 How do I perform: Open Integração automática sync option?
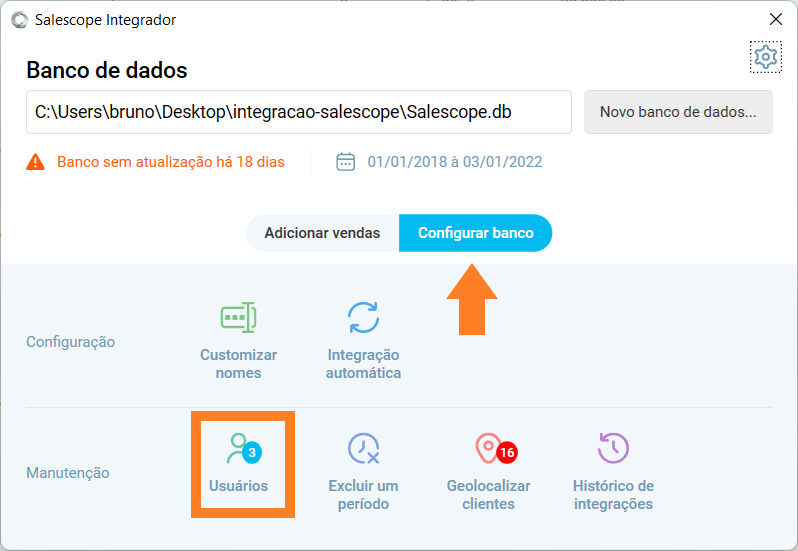click(x=363, y=340)
